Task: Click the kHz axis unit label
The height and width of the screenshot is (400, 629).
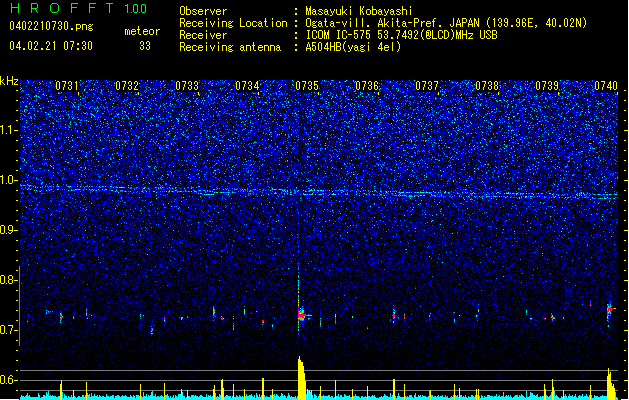Action: click(9, 81)
